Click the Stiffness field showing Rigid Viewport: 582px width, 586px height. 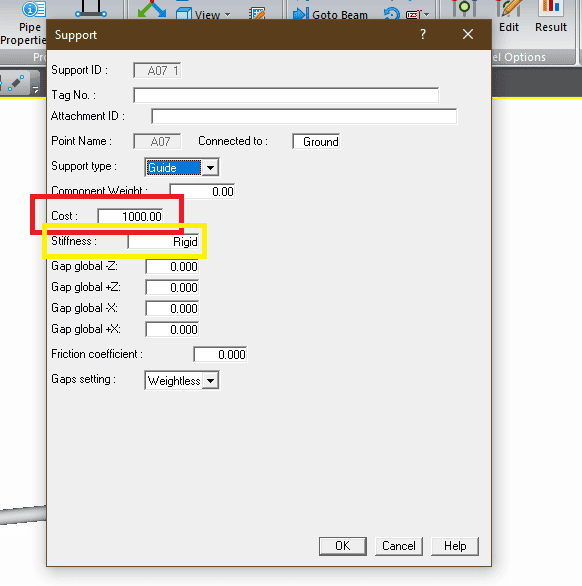tap(163, 242)
